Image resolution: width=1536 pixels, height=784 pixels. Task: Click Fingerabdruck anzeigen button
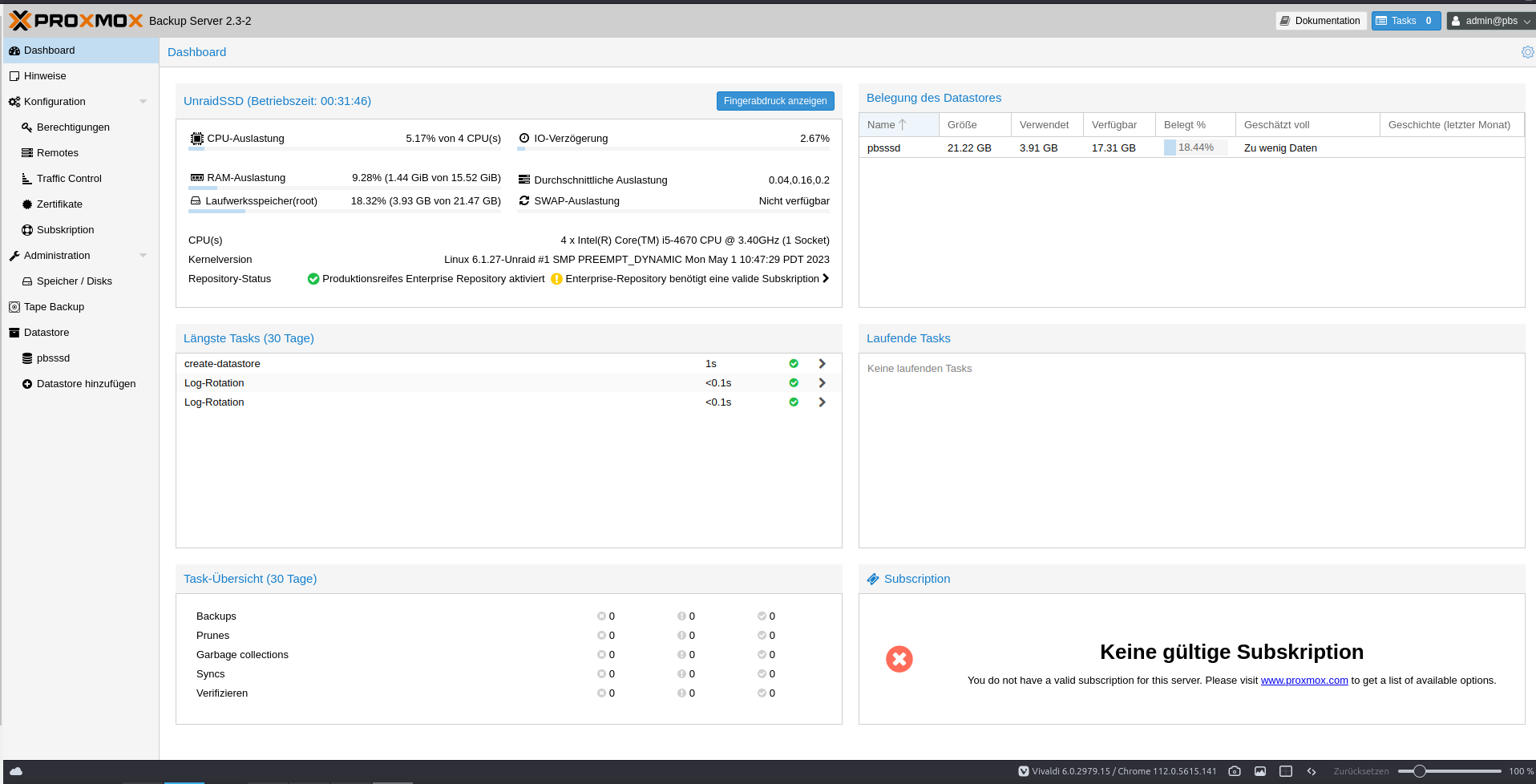(x=775, y=101)
